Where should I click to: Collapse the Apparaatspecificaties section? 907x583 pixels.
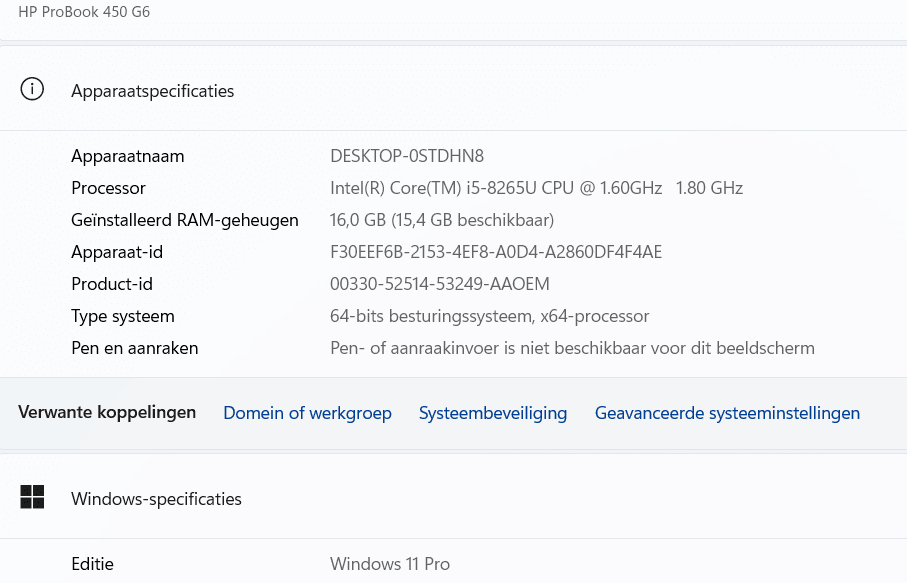(x=152, y=90)
